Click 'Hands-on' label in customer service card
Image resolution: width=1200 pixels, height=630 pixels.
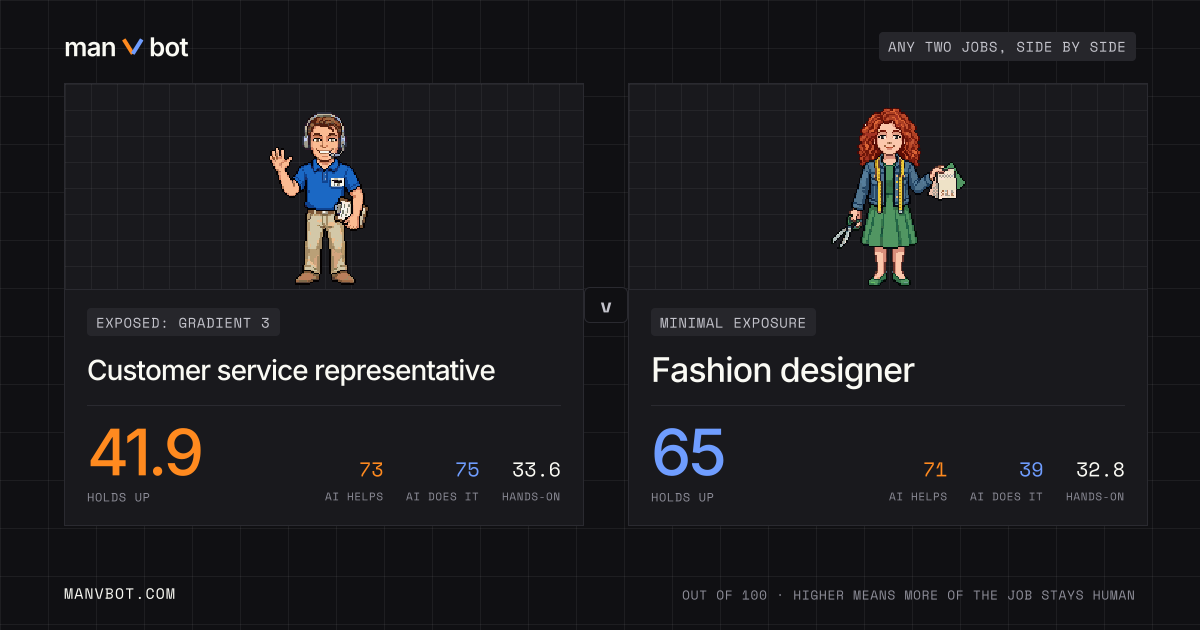tap(531, 497)
